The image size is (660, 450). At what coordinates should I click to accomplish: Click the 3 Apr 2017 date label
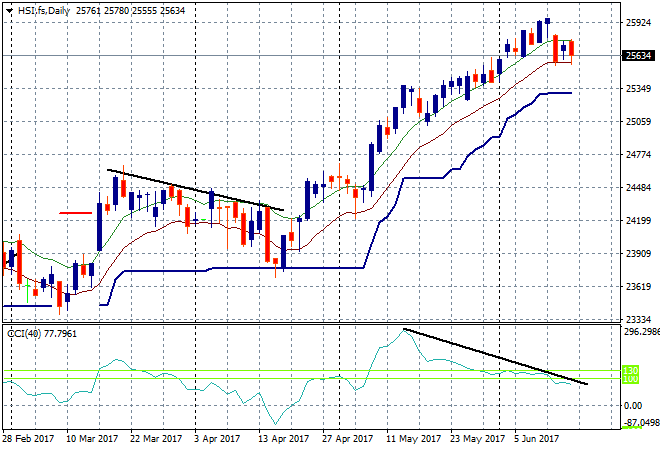(217, 439)
